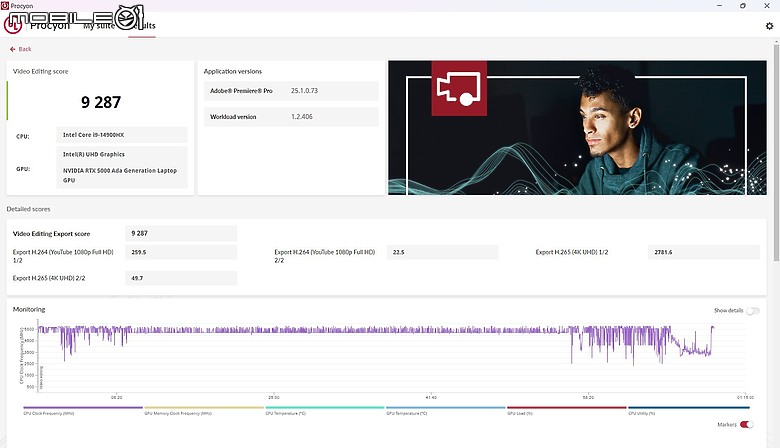Click the red video editing icon in banner
The width and height of the screenshot is (780, 448).
pyautogui.click(x=459, y=88)
